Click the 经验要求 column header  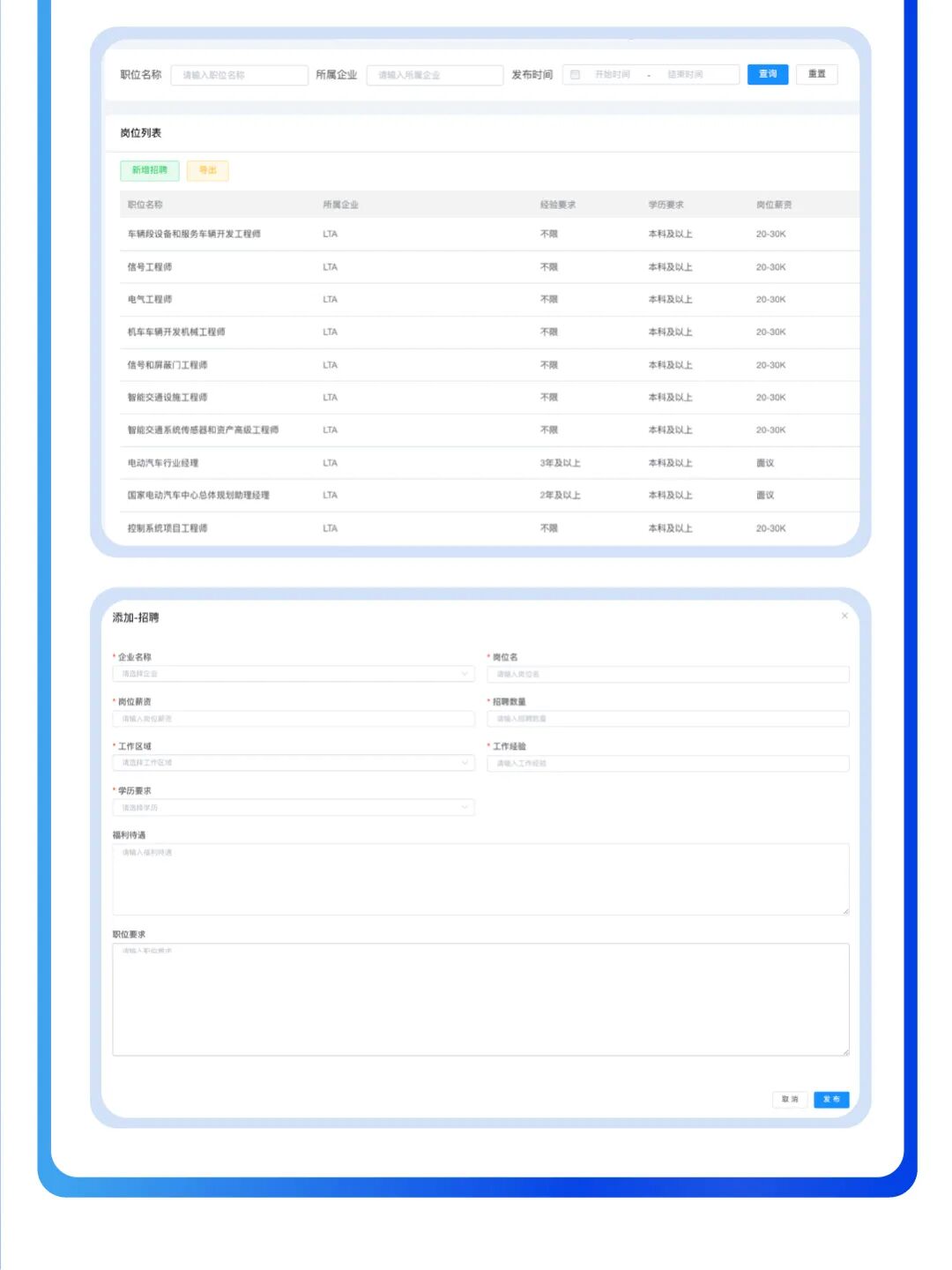[558, 205]
